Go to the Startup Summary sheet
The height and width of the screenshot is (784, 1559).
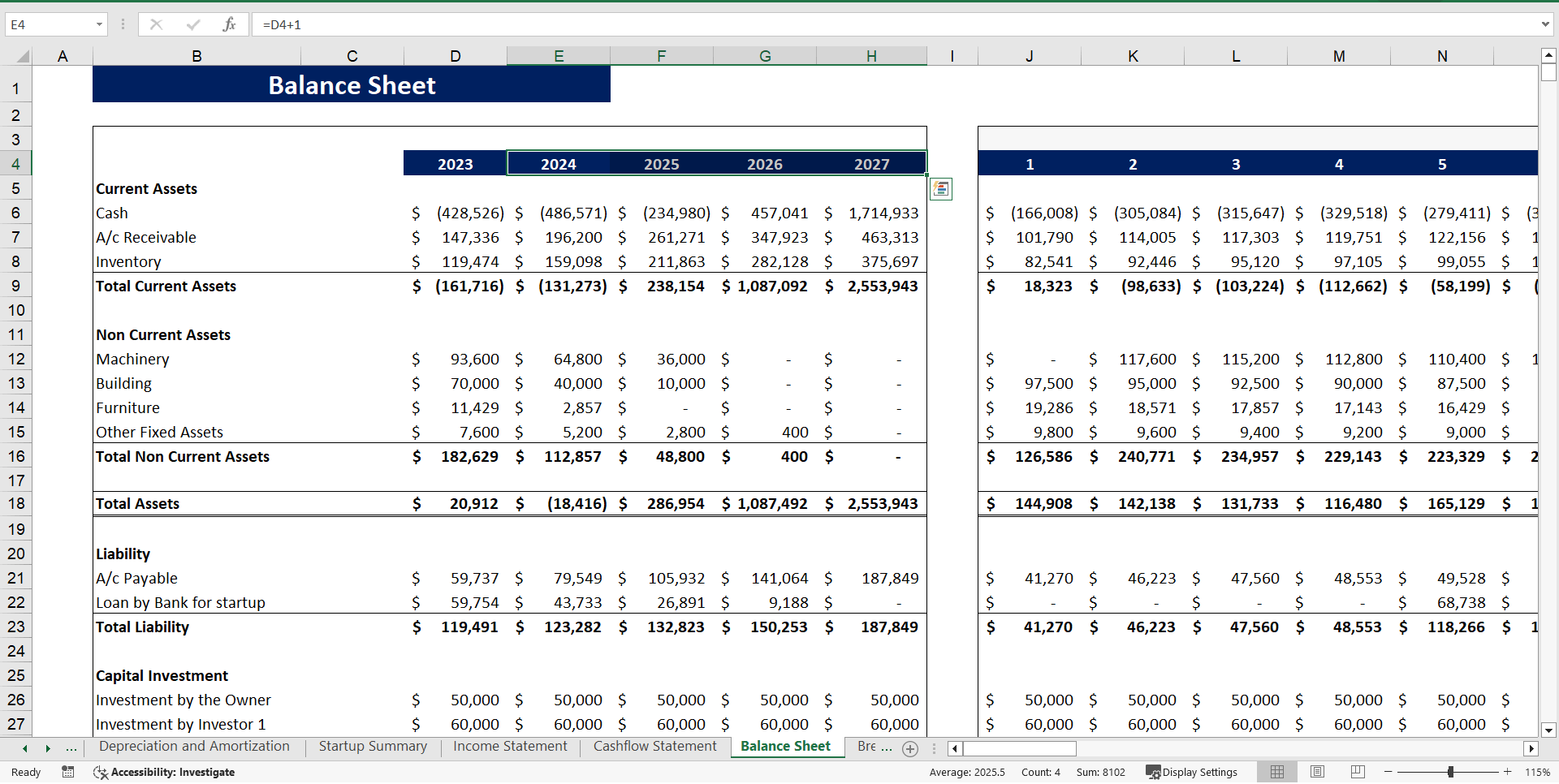pos(373,747)
